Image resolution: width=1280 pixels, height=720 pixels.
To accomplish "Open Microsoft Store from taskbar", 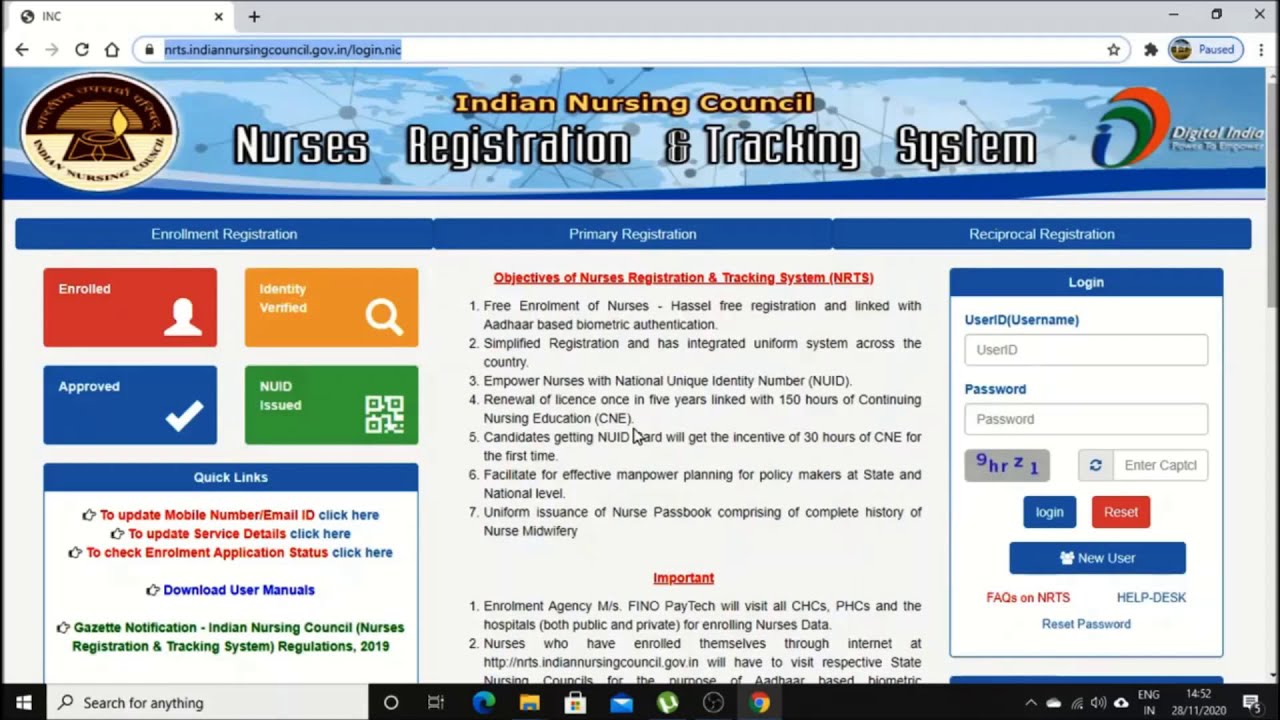I will coord(575,703).
